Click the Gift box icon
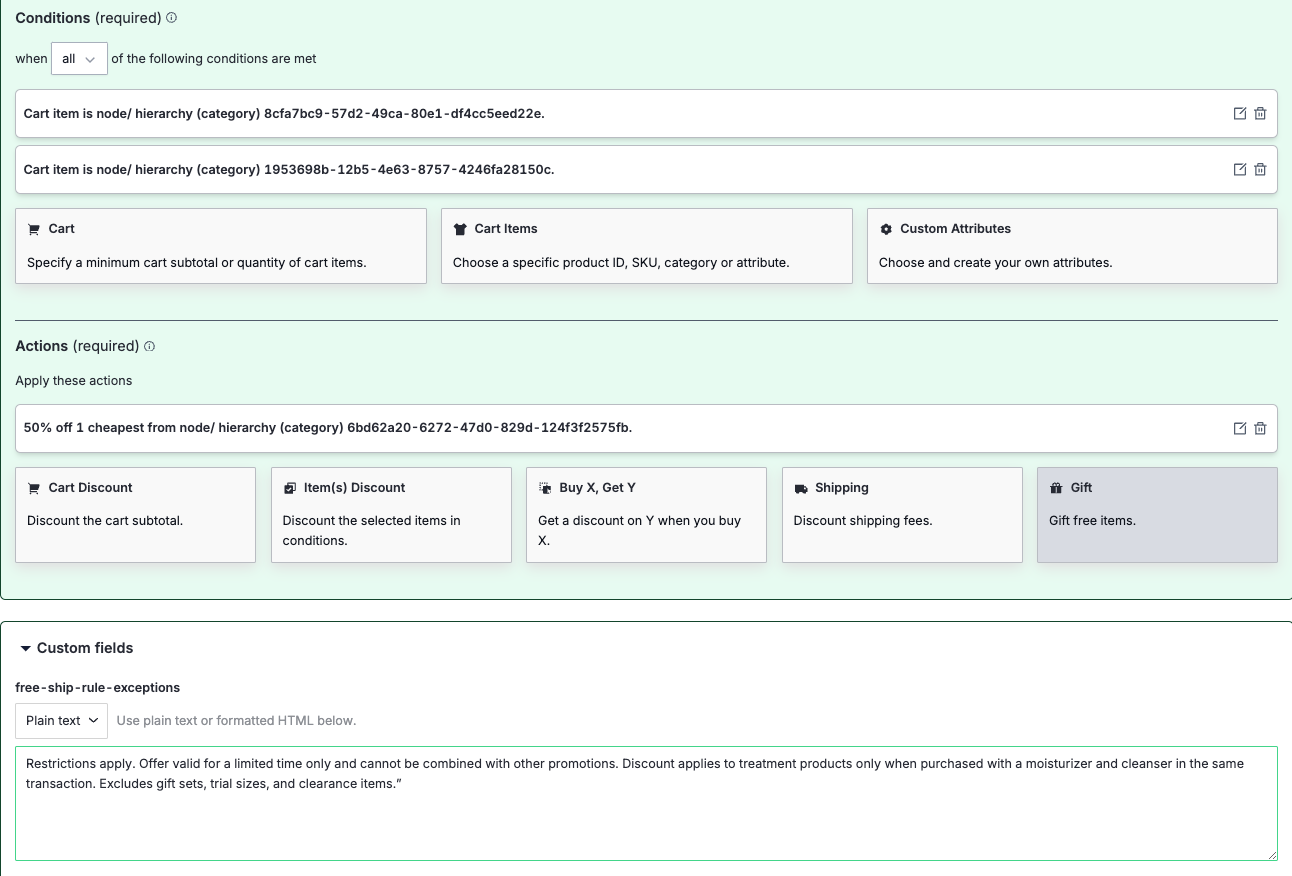The image size is (1292, 876). 1056,487
